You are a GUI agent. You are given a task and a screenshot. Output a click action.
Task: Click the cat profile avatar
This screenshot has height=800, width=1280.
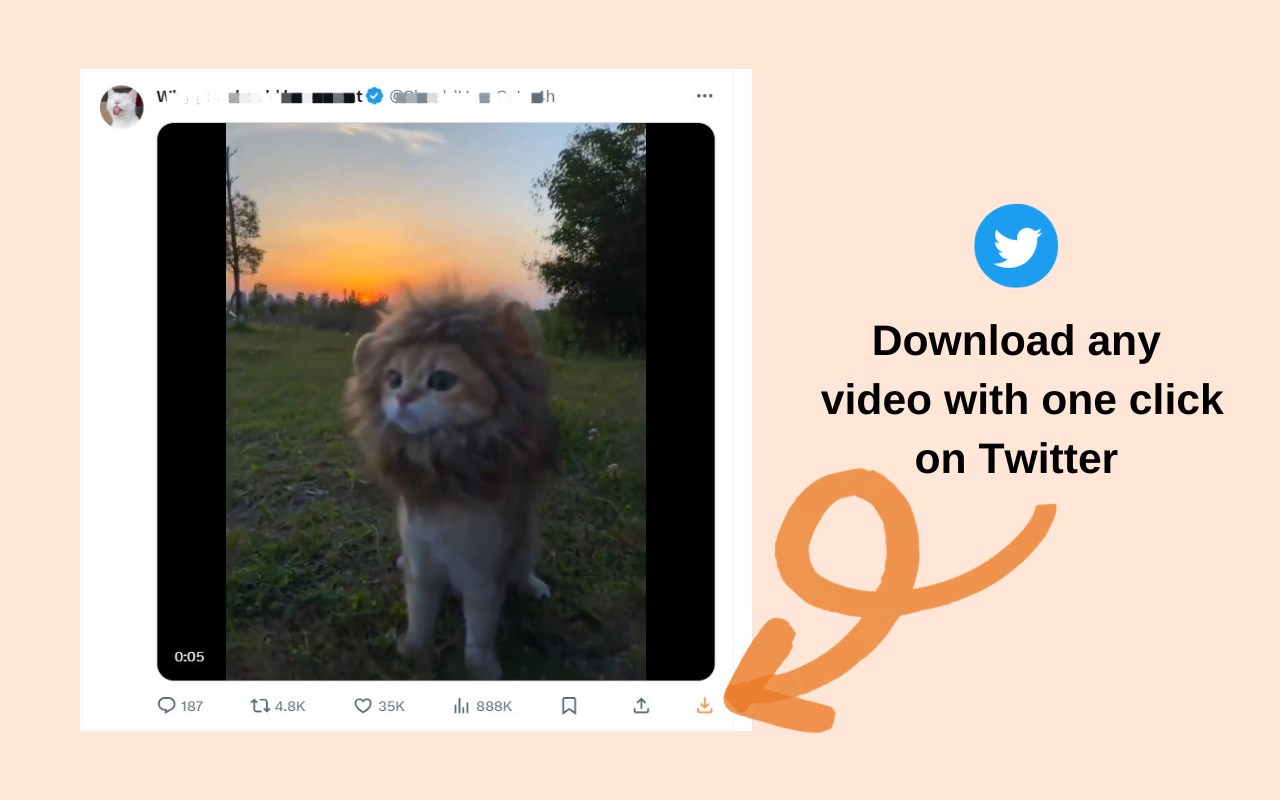pos(122,106)
